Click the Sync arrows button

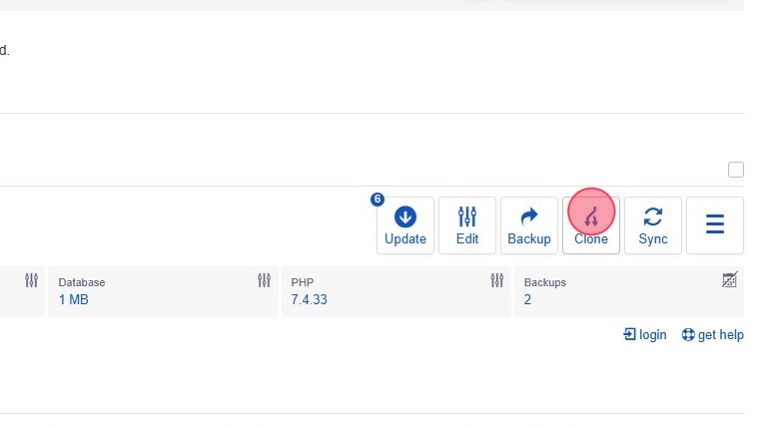click(653, 225)
